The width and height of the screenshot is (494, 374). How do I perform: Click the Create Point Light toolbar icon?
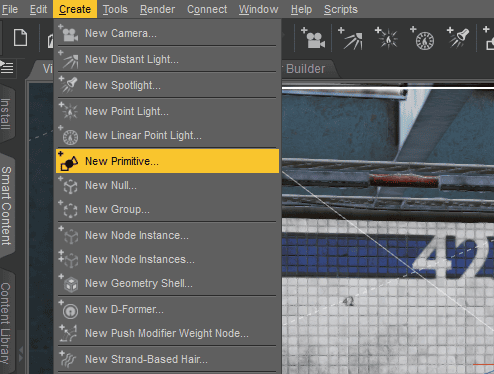click(x=387, y=39)
